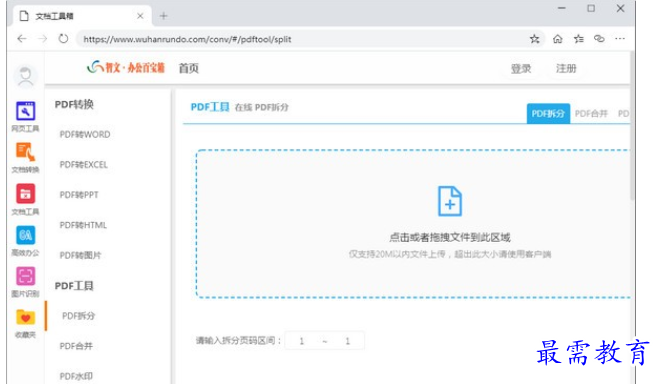Click the 智文·办公百宝箱 logo
Viewport: 658px width, 384px height.
click(x=125, y=68)
